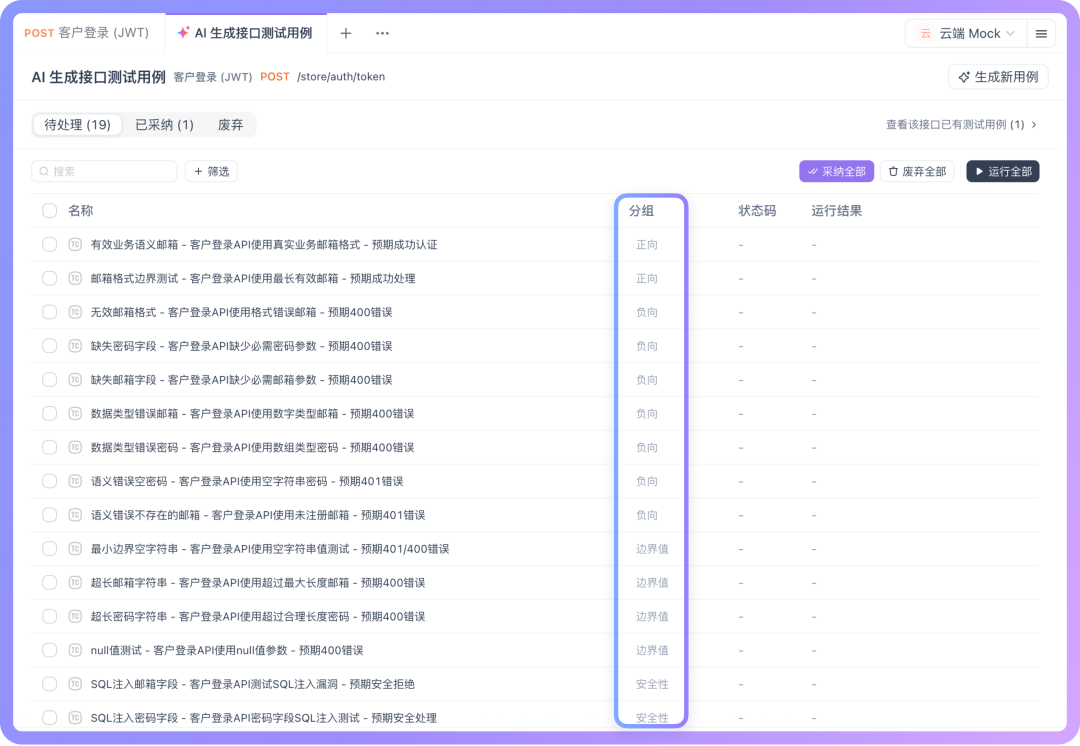Open the hamburger menu at top right
1080x746 pixels.
pyautogui.click(x=1041, y=33)
